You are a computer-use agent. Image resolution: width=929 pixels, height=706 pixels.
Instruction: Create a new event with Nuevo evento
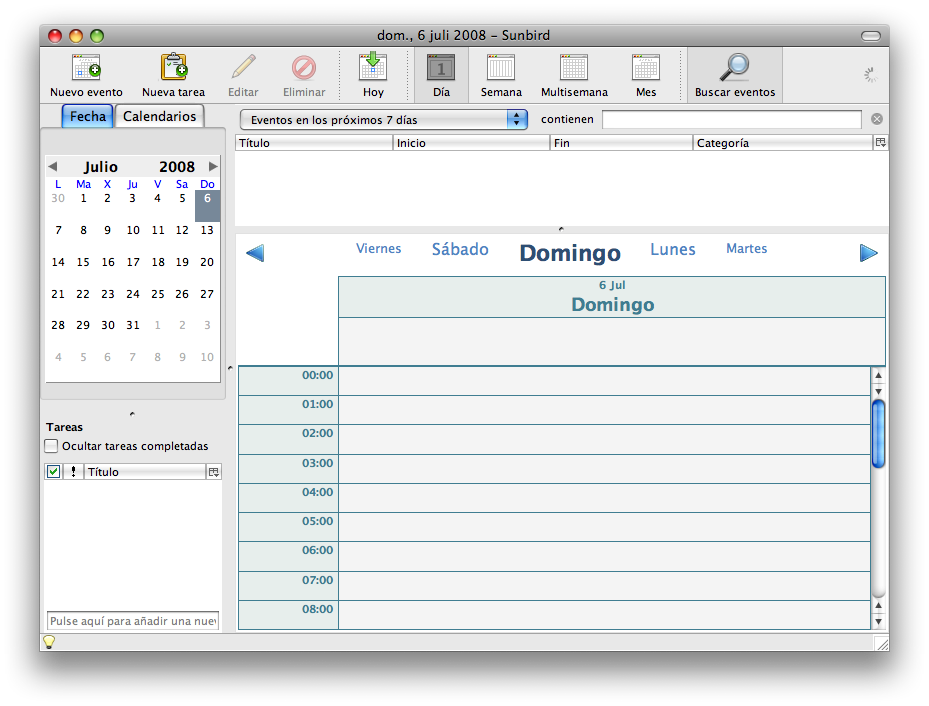coord(86,75)
